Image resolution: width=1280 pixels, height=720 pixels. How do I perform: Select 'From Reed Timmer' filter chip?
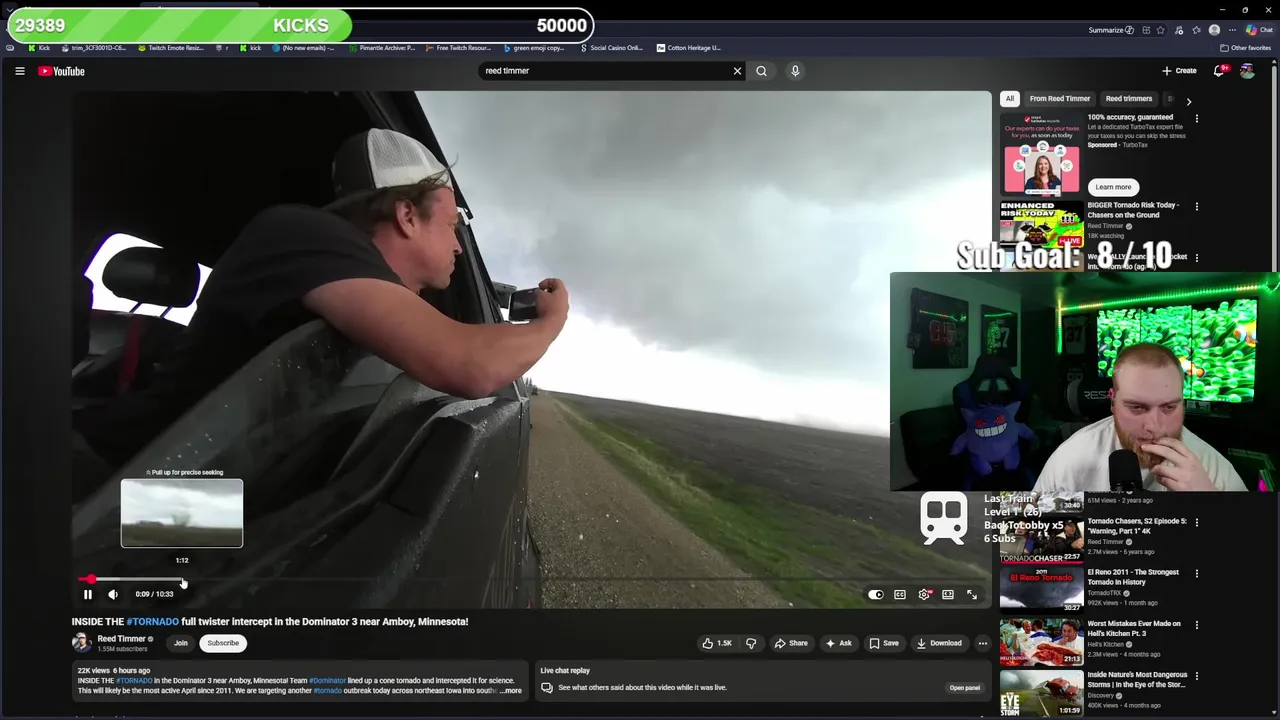click(1060, 99)
